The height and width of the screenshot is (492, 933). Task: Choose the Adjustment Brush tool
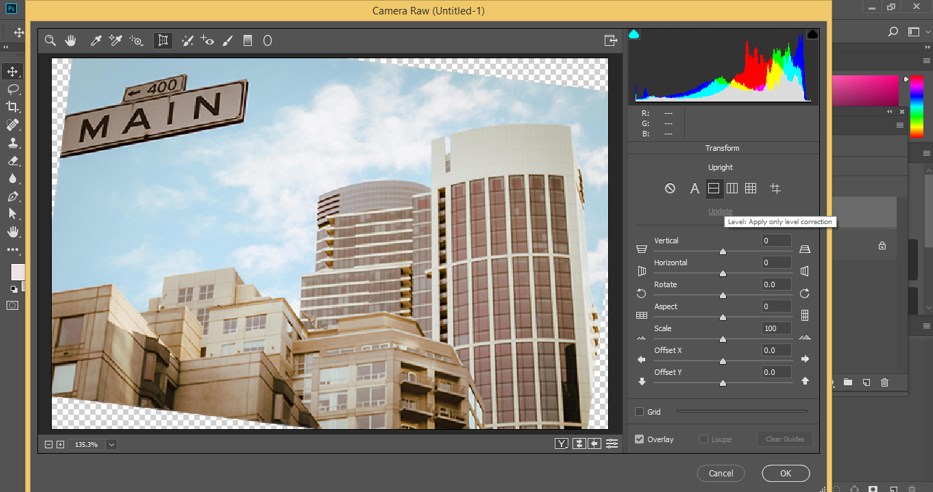pos(227,41)
